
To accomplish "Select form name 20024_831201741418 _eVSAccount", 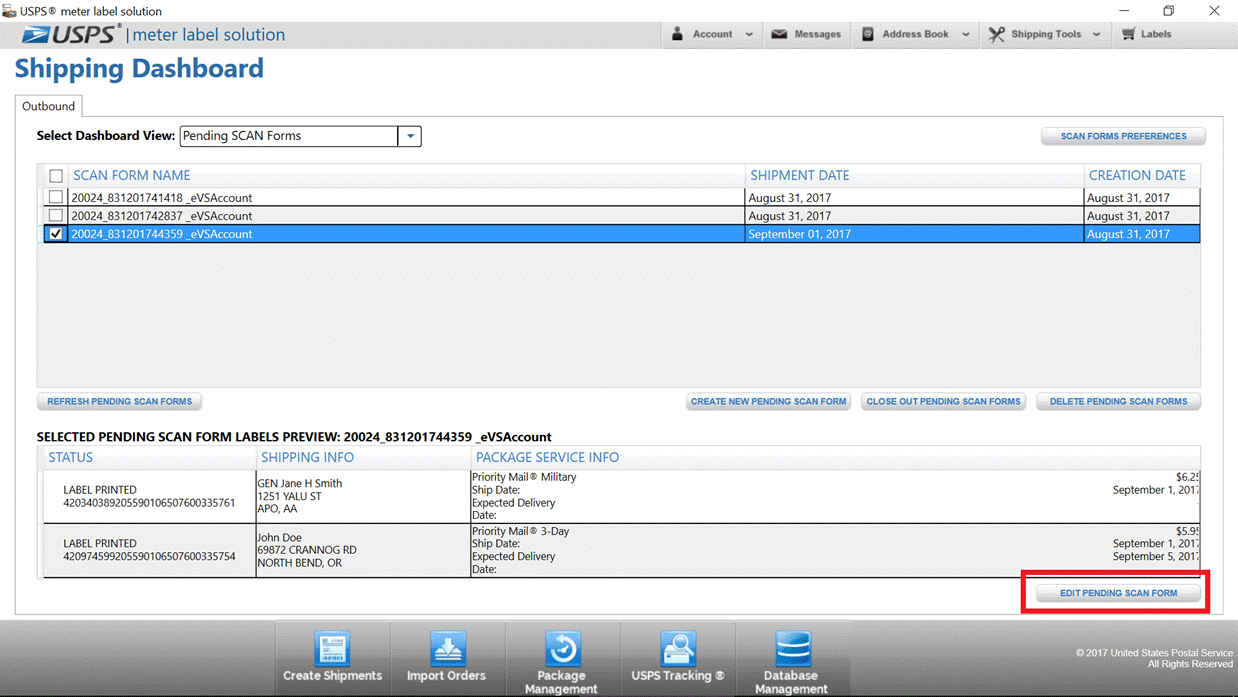I will [161, 198].
